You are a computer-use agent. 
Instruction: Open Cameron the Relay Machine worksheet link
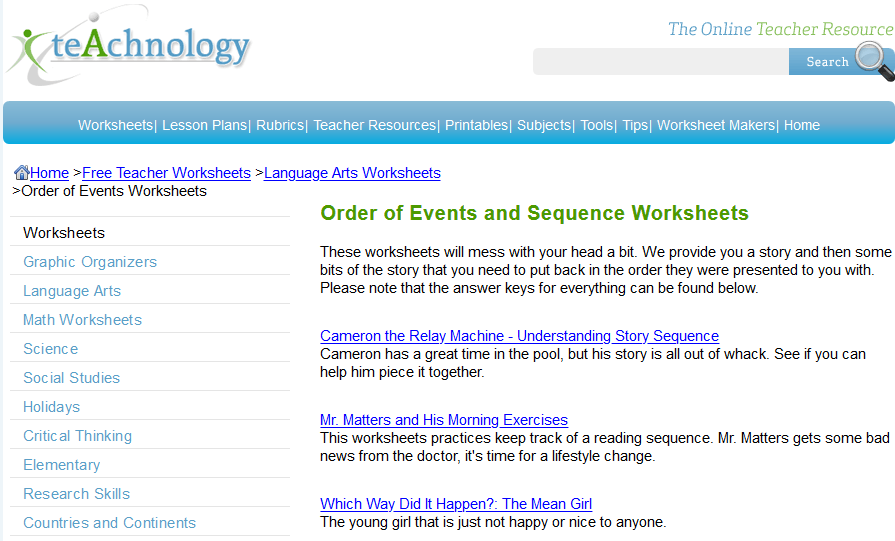pos(519,336)
